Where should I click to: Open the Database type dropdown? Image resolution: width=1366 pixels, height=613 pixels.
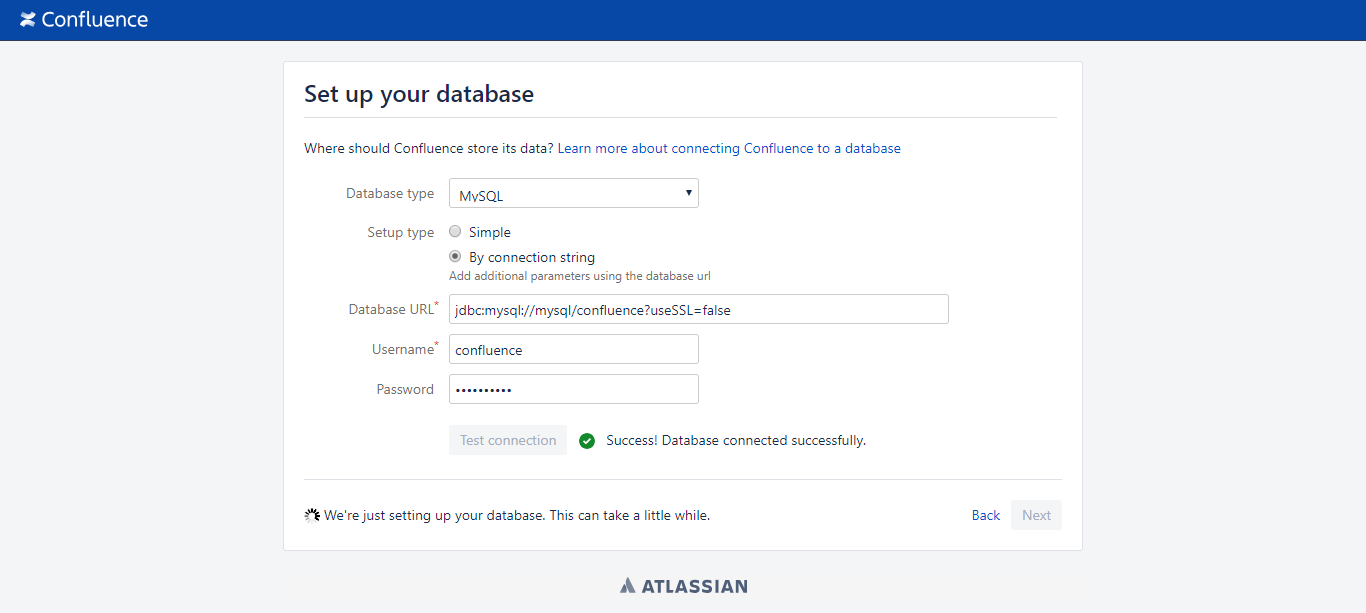(x=574, y=193)
